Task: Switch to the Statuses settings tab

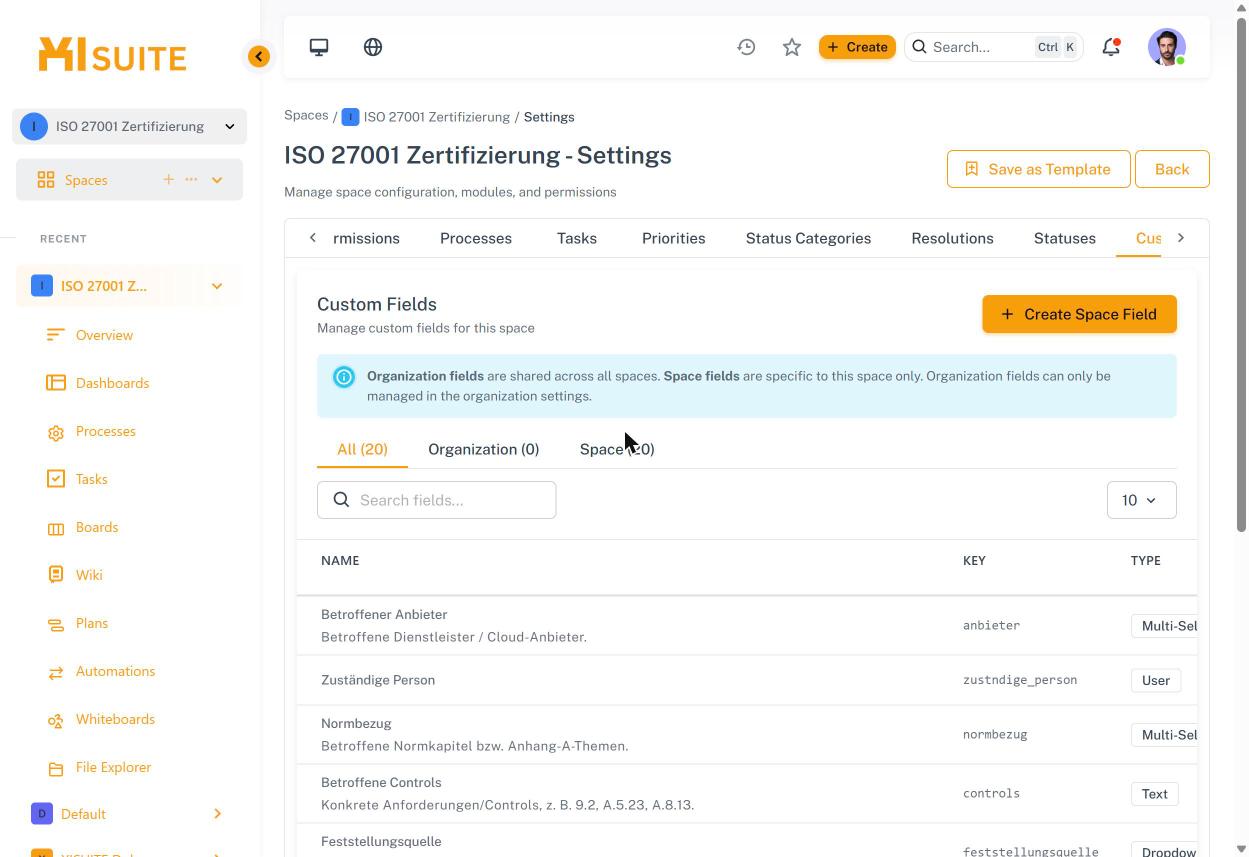Action: 1065,238
